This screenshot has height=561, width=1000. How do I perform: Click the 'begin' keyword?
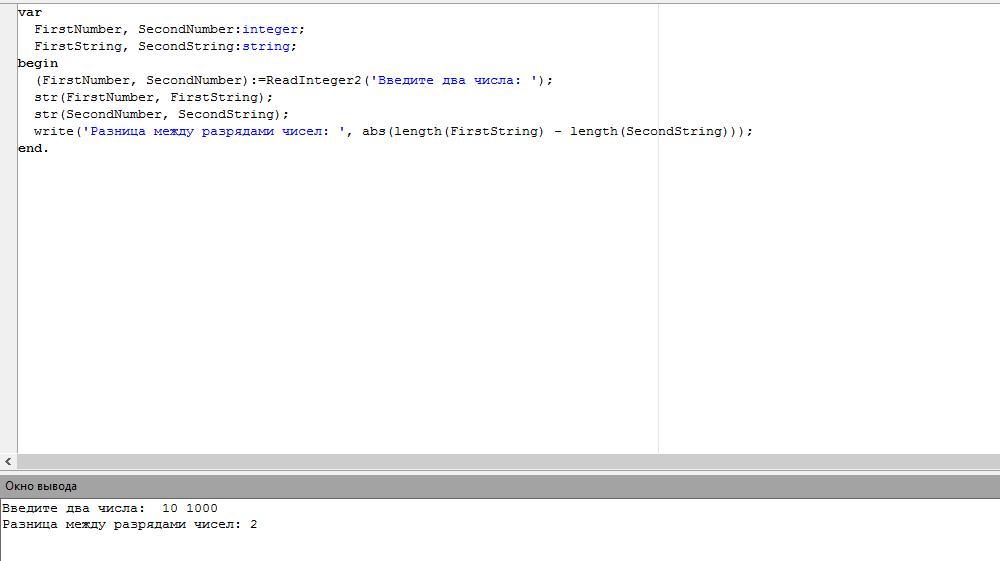coord(38,63)
